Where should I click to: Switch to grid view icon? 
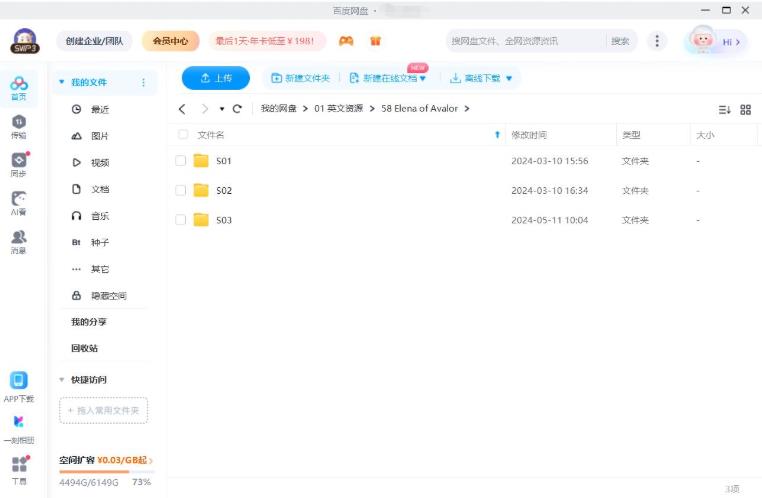pos(745,110)
